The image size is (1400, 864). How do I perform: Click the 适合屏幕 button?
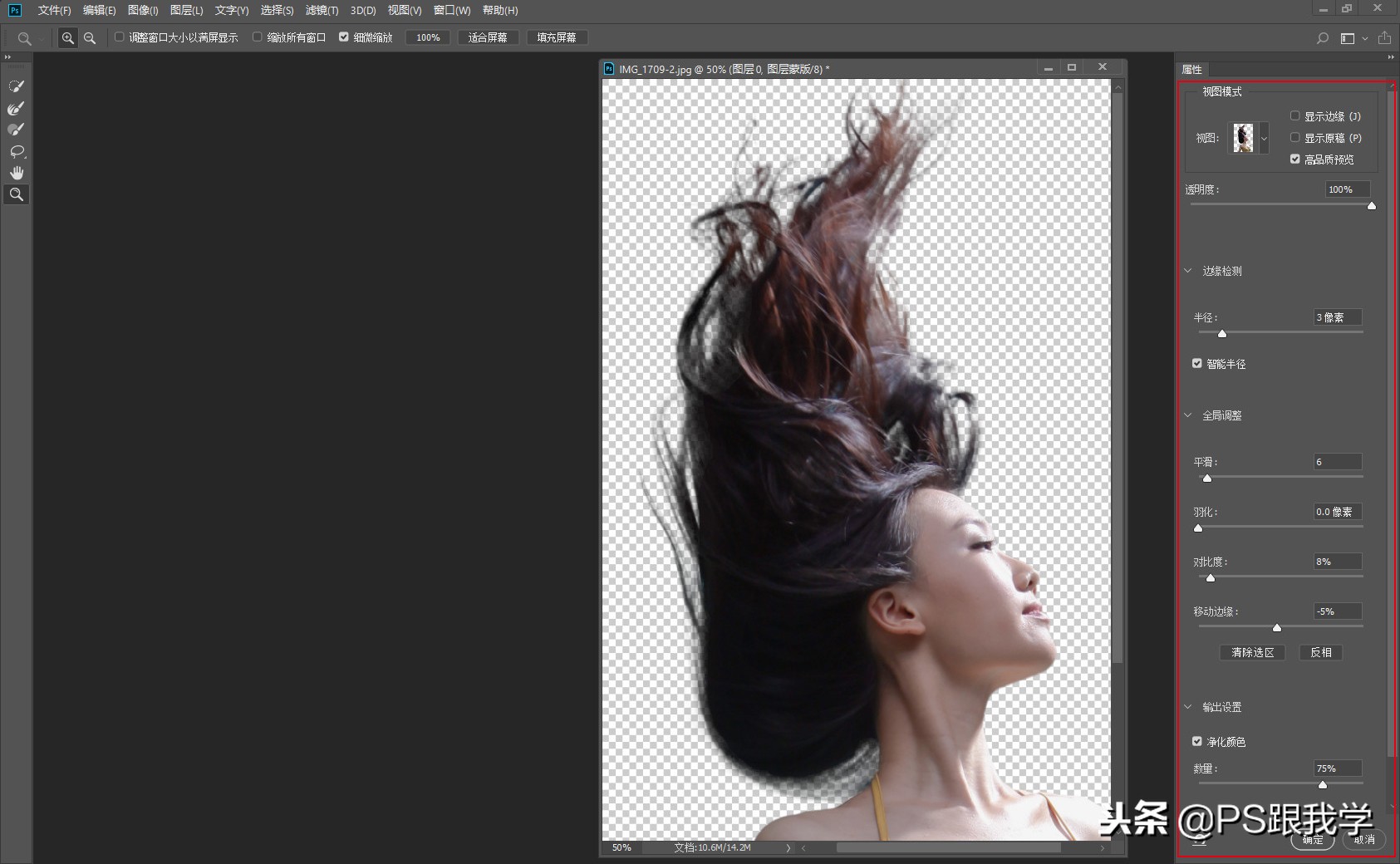(x=489, y=37)
